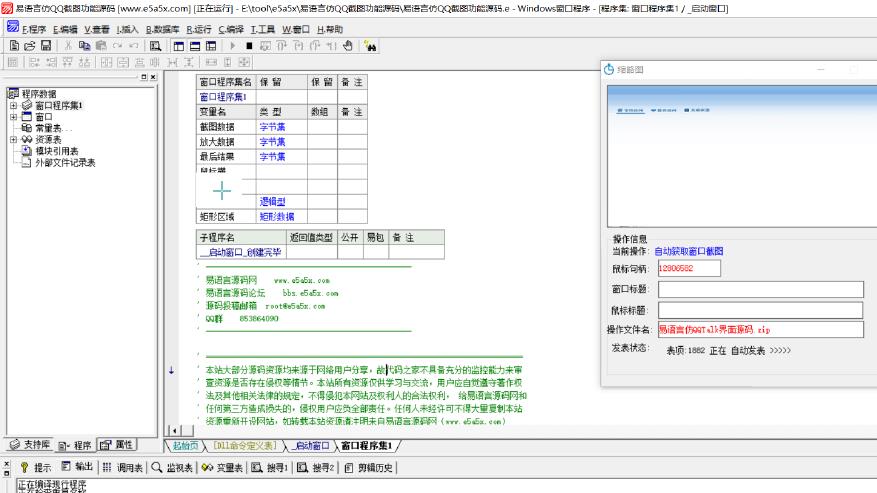Open the T.工具 menu
The image size is (877, 493).
(x=263, y=30)
